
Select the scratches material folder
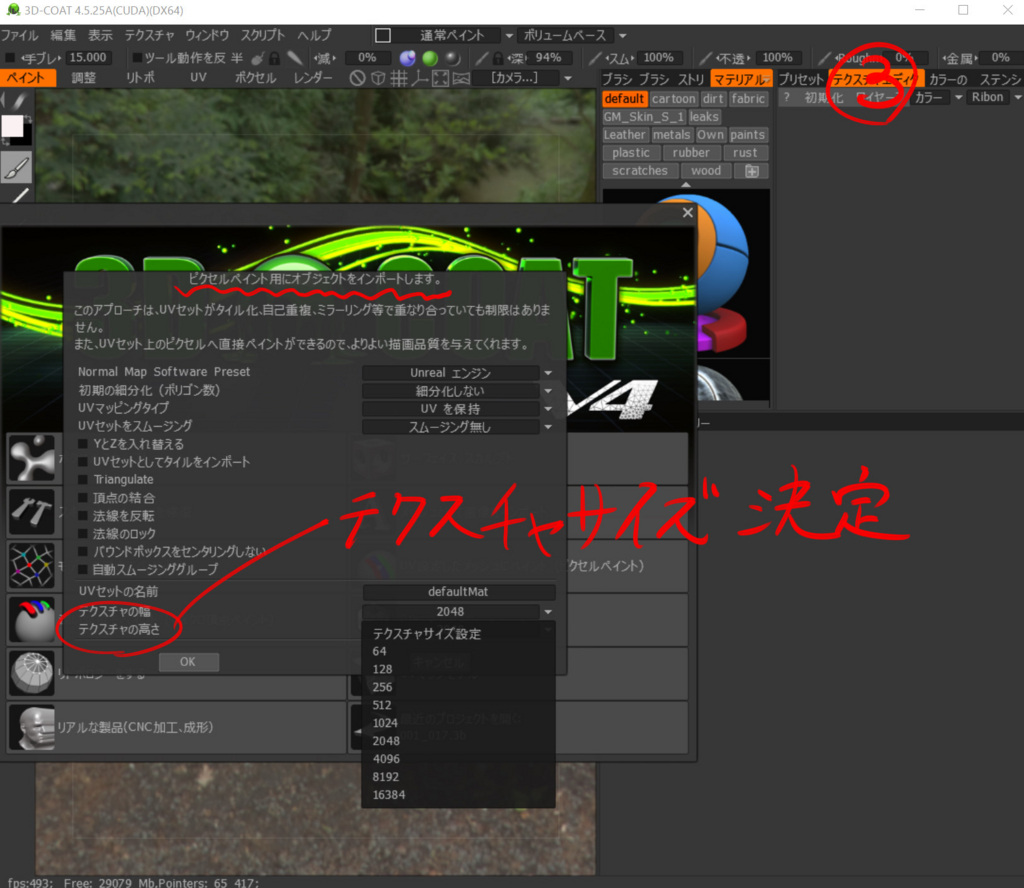(640, 170)
